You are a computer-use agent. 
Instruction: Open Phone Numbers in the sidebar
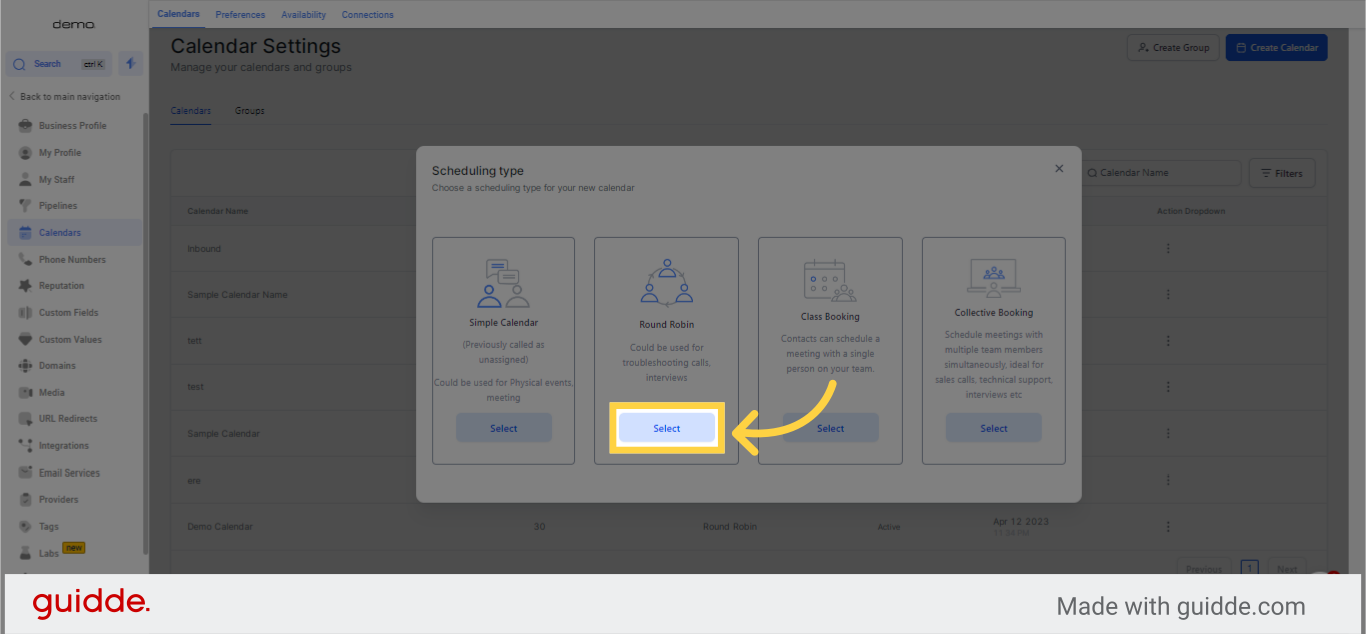(72, 260)
